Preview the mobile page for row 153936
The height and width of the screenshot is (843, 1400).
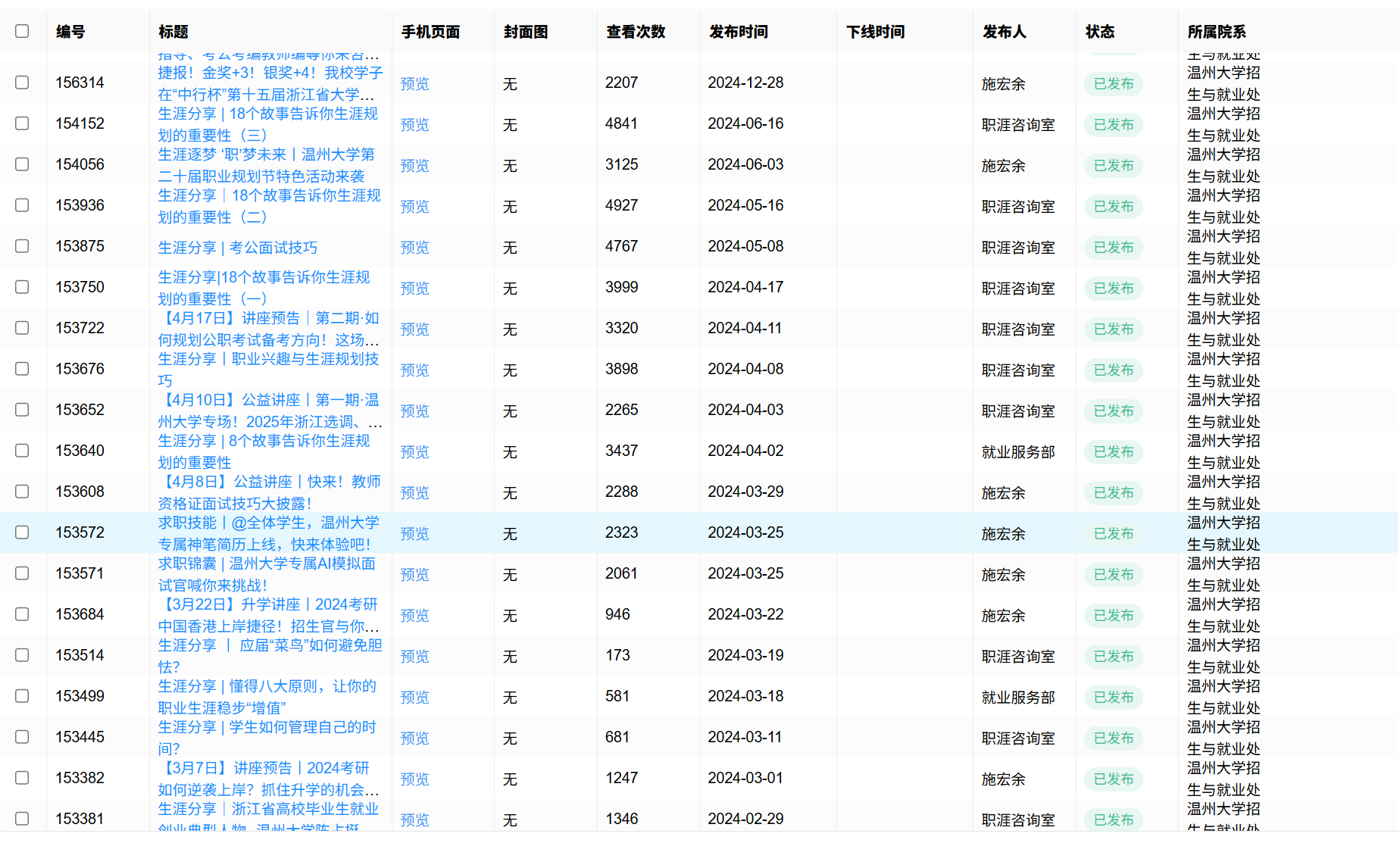click(414, 207)
